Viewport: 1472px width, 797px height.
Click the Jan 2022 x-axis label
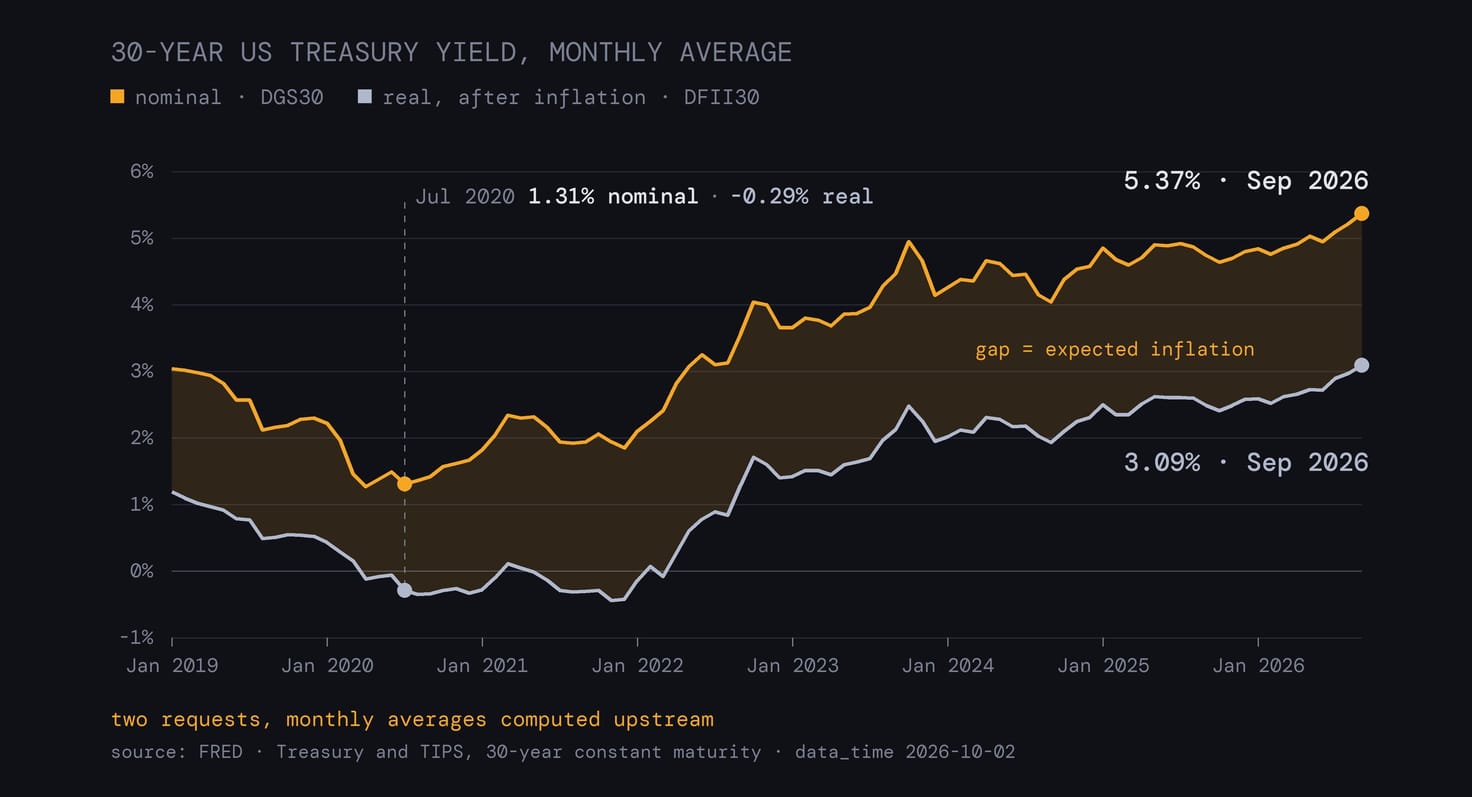click(x=637, y=665)
